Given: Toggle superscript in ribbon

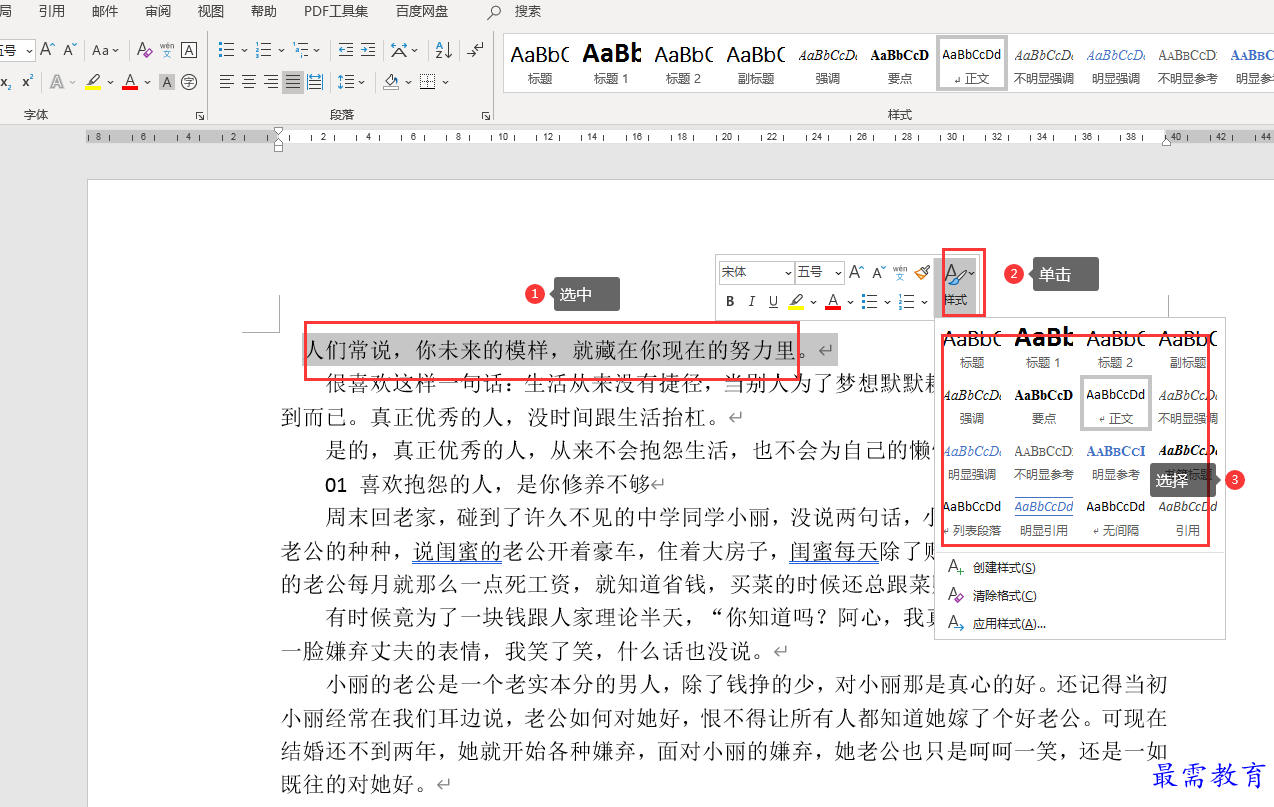Looking at the screenshot, I should (x=27, y=82).
